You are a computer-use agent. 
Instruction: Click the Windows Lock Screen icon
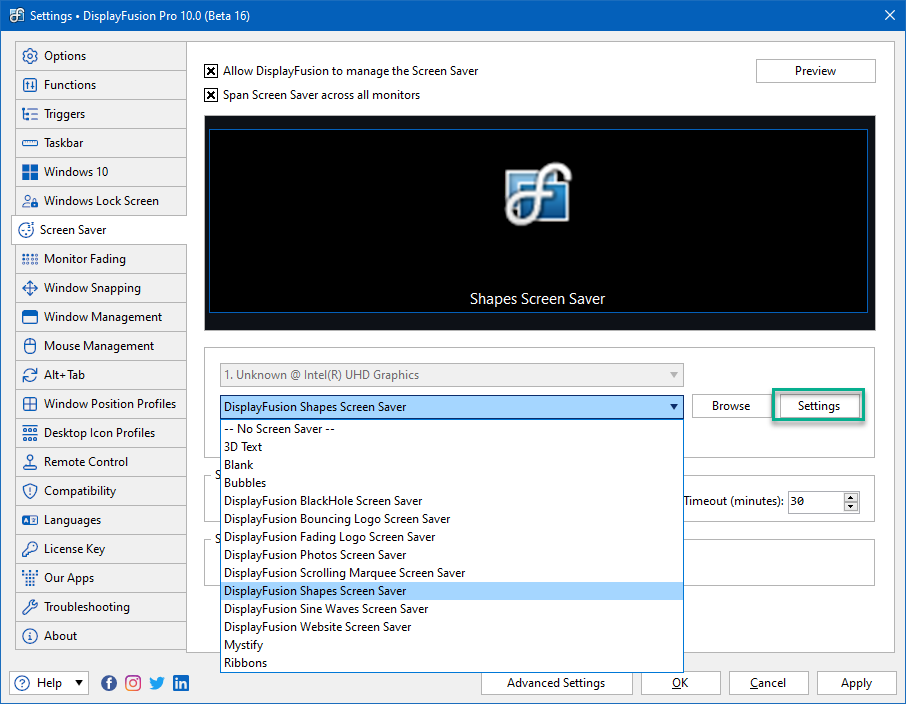pyautogui.click(x=29, y=201)
